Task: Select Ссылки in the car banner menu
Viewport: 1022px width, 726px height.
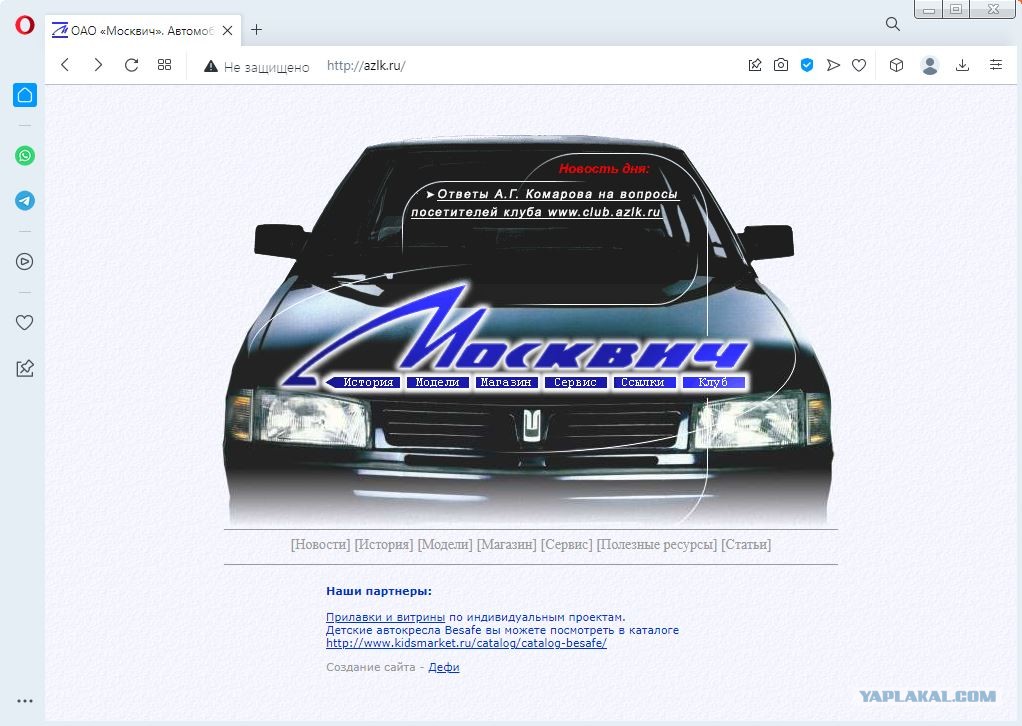Action: (644, 383)
